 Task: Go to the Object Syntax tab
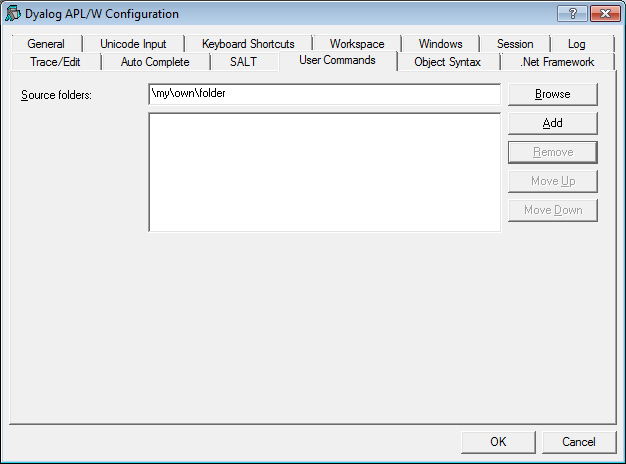448,62
